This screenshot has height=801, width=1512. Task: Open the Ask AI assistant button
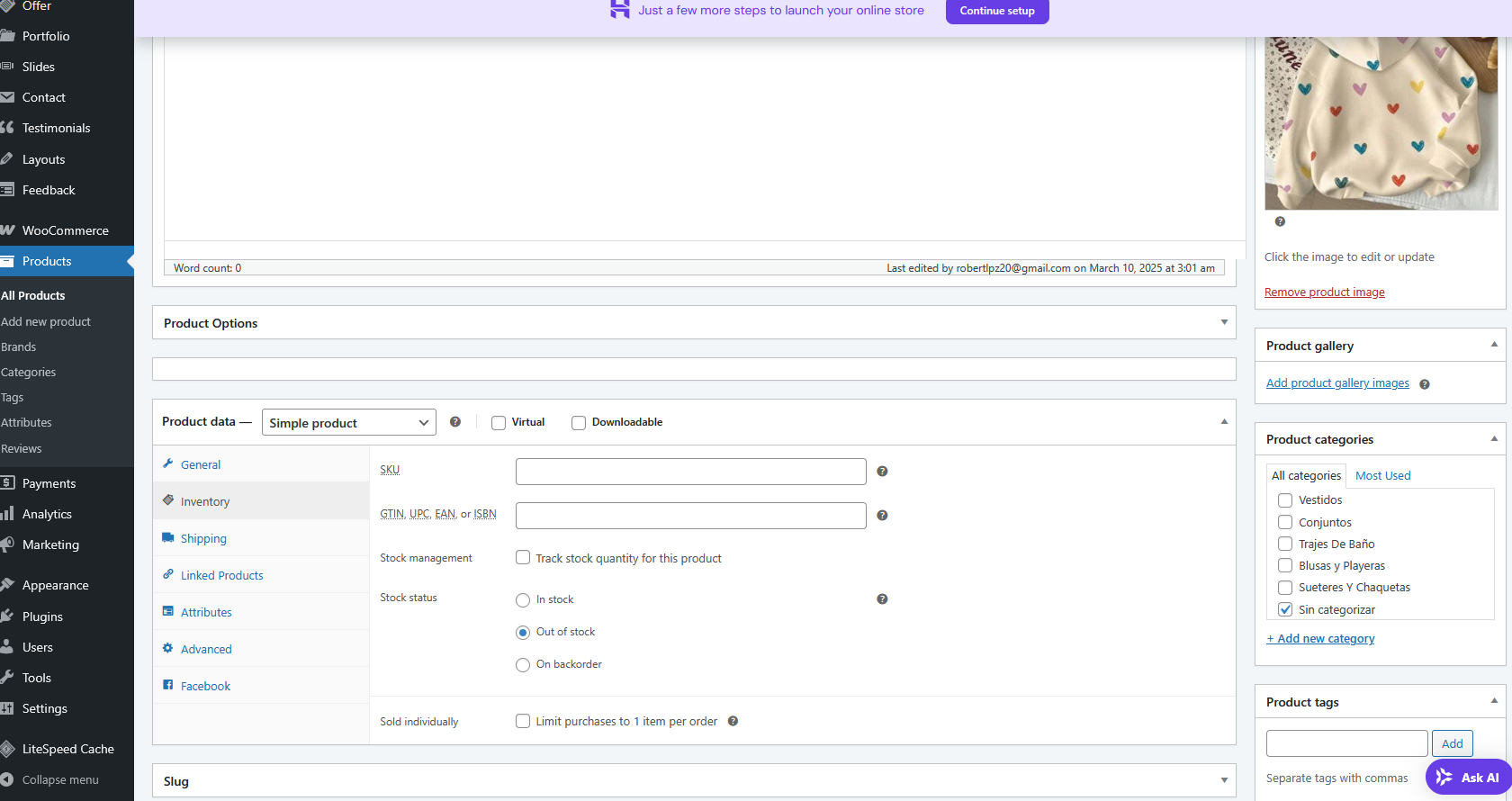point(1468,778)
